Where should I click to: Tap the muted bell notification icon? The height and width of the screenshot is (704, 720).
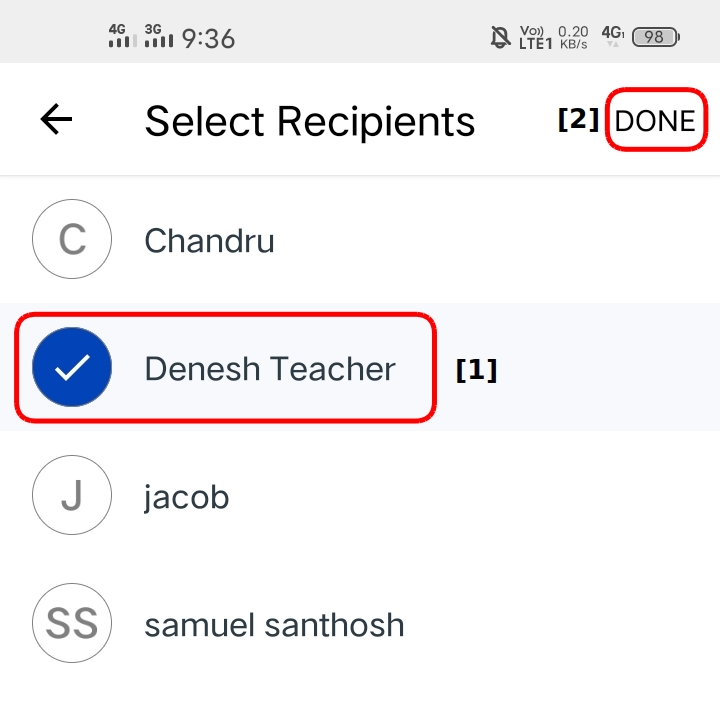[x=500, y=38]
